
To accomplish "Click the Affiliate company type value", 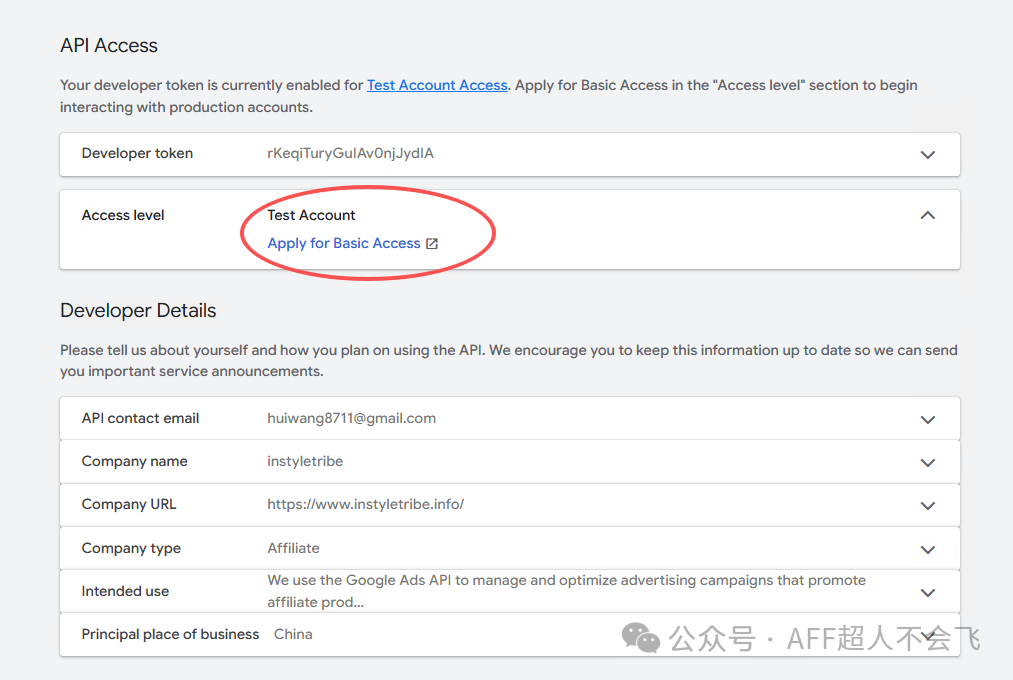I will (x=293, y=548).
